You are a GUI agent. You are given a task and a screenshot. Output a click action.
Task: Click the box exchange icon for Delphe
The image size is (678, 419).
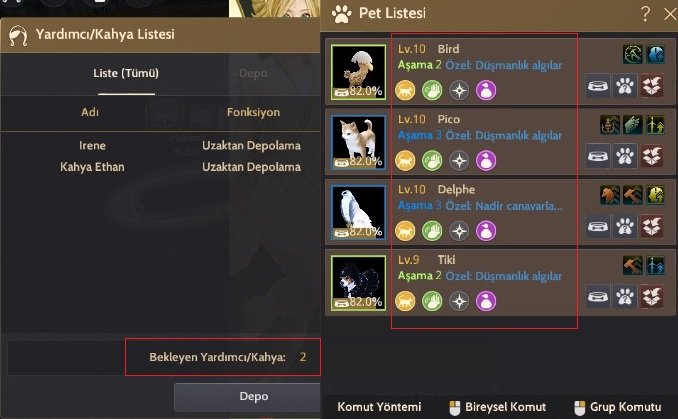point(652,226)
